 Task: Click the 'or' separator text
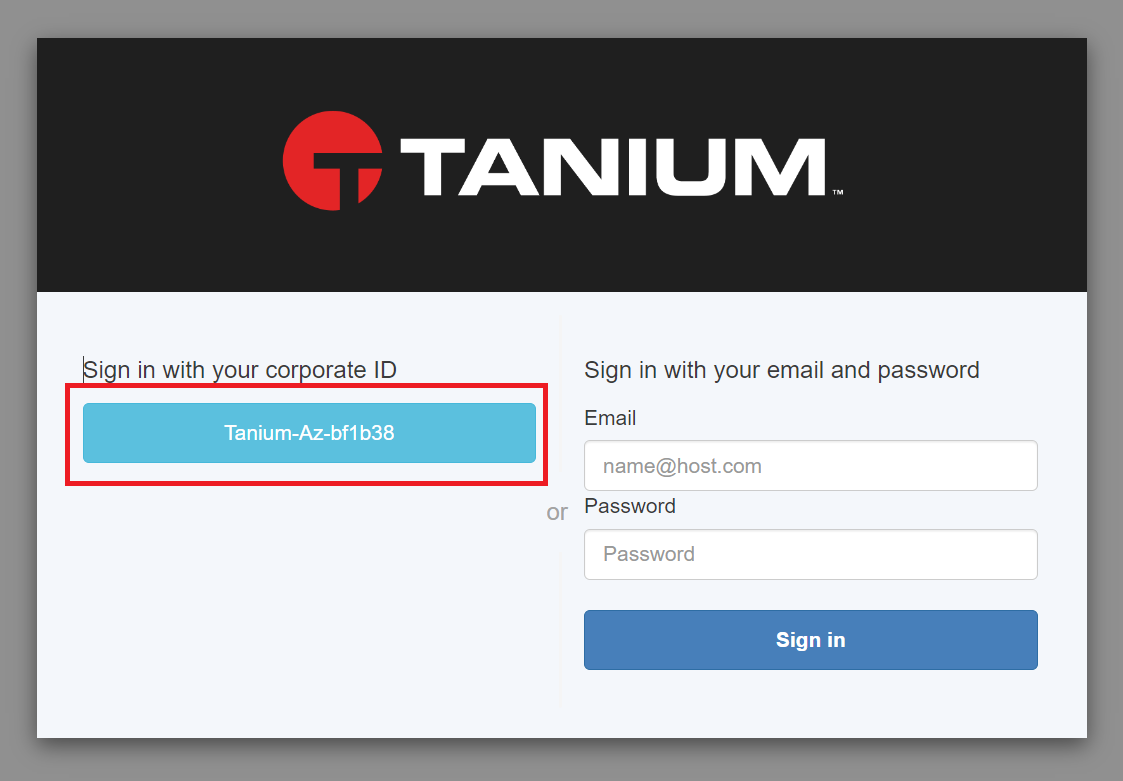tap(557, 512)
